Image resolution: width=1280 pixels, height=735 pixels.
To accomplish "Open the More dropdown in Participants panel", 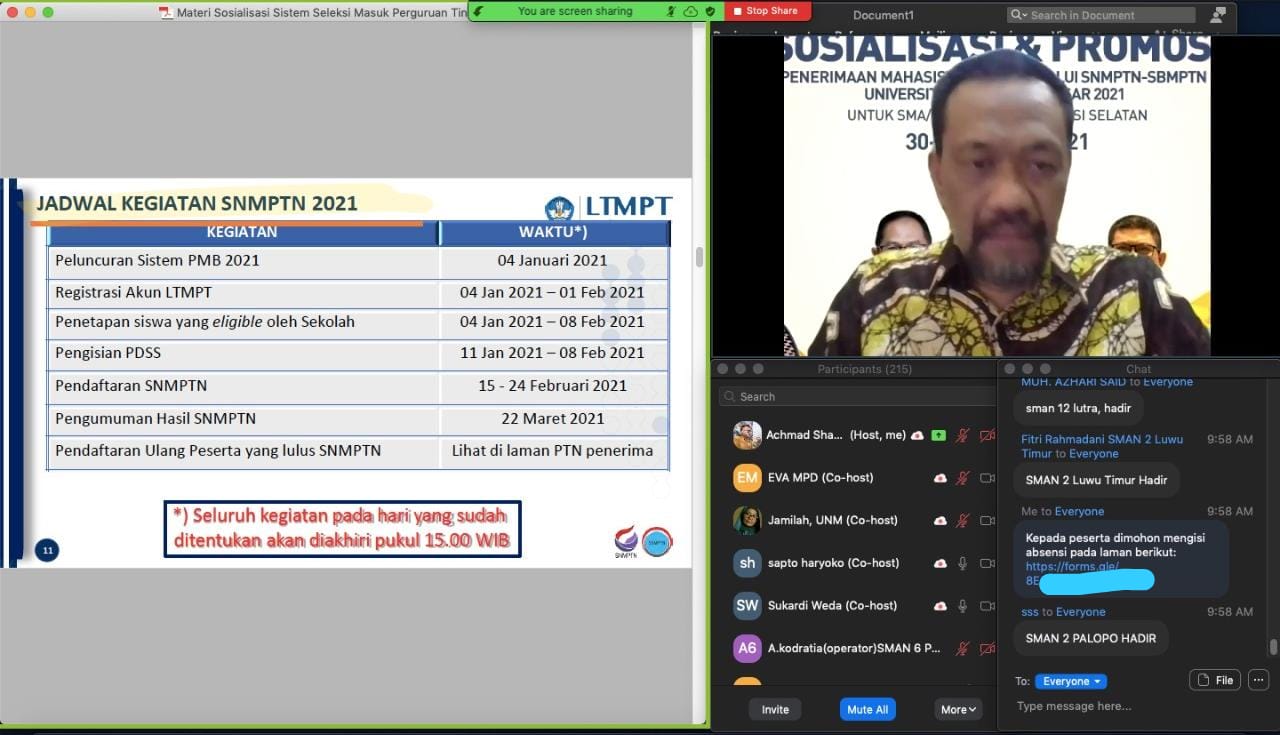I will [958, 709].
